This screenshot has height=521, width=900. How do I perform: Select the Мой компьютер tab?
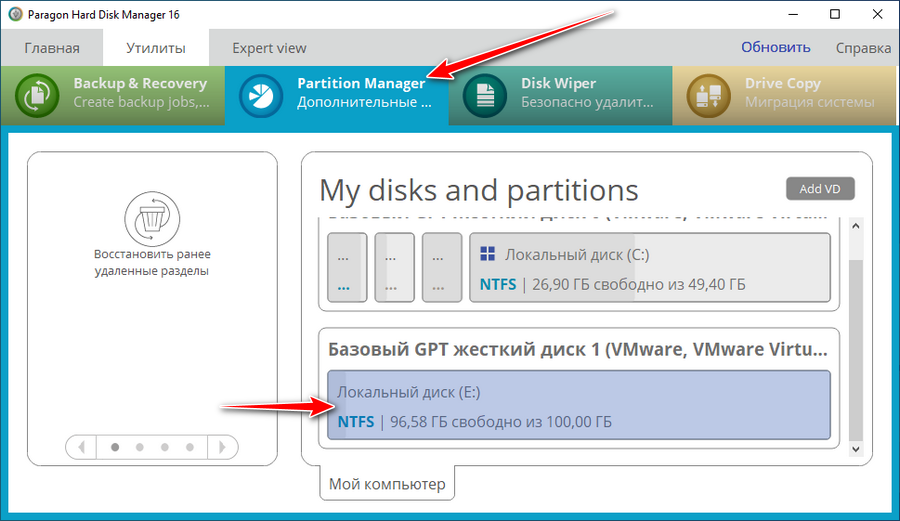387,484
